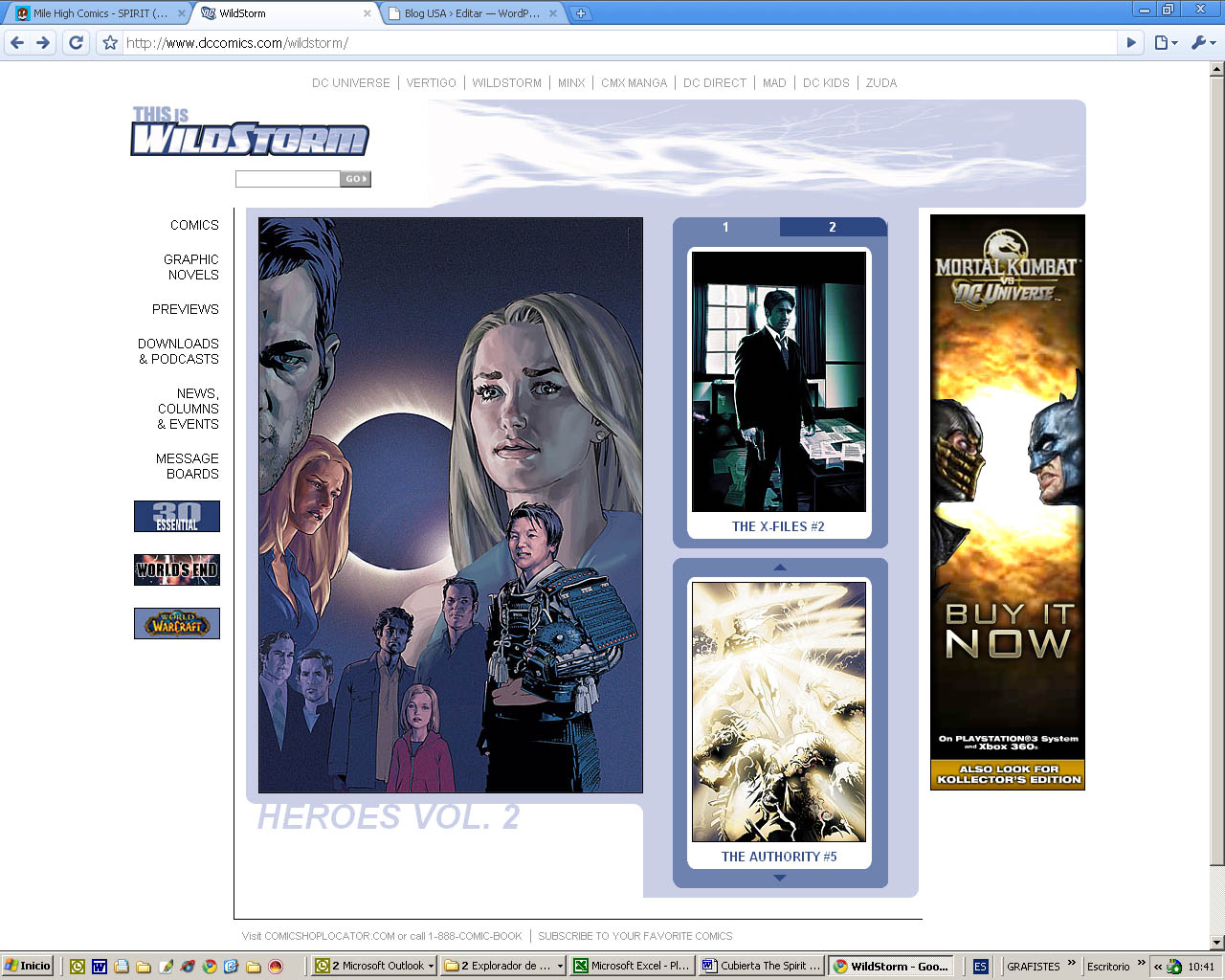Image resolution: width=1225 pixels, height=980 pixels.
Task: Open the World's End banner icon
Action: point(177,569)
